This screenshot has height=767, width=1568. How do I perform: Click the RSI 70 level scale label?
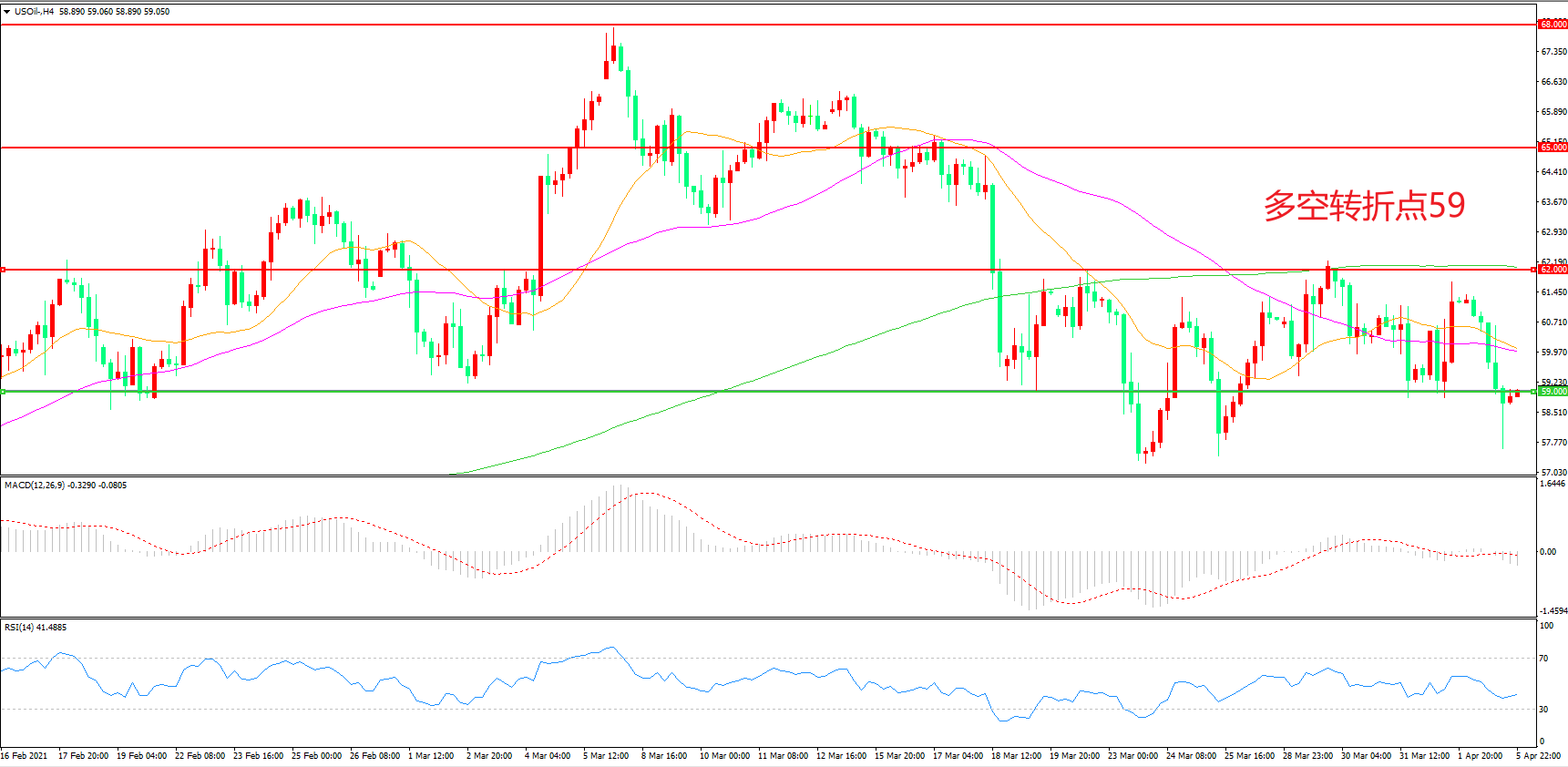(x=1543, y=659)
